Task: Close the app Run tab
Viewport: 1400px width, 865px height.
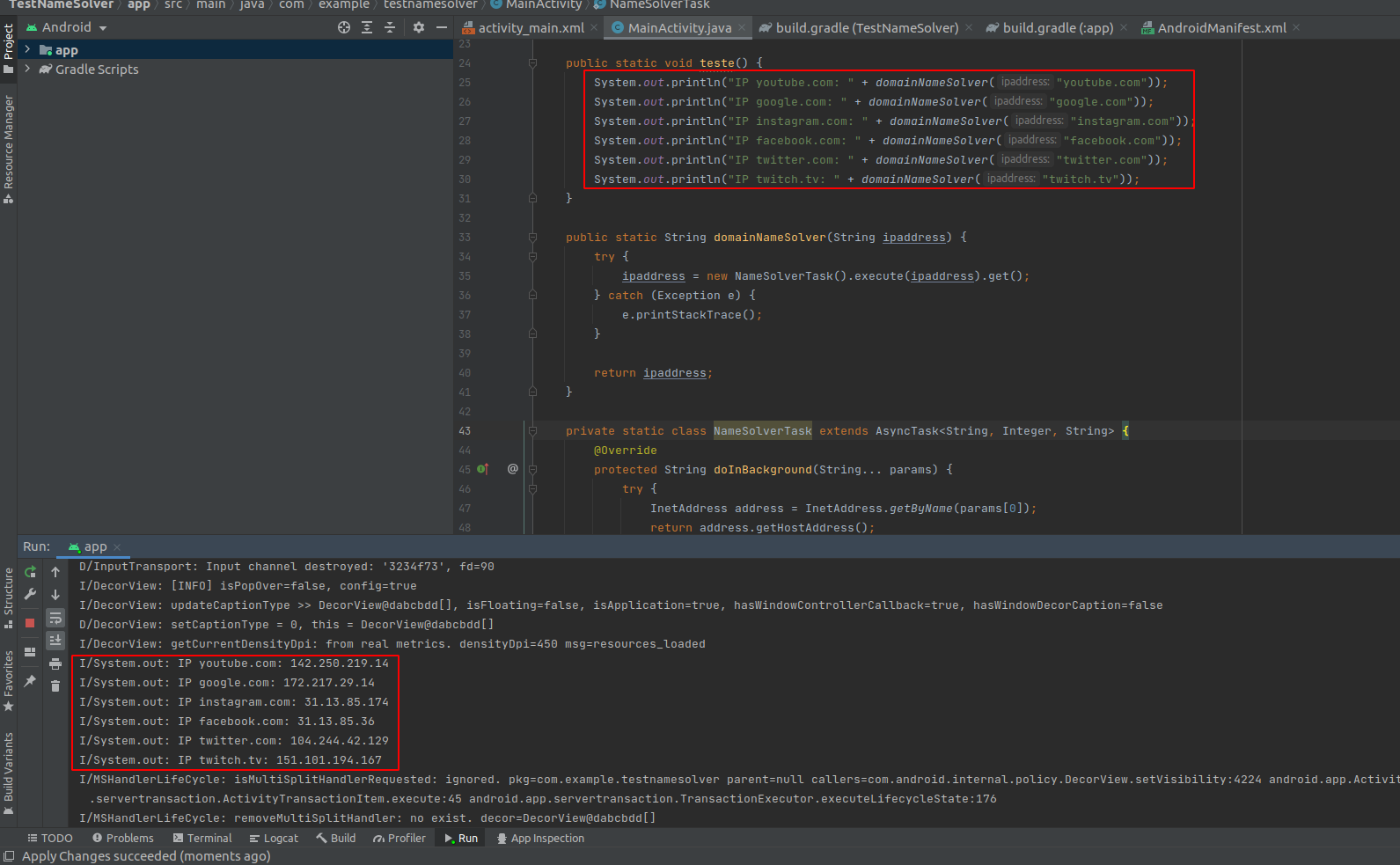Action: [117, 547]
